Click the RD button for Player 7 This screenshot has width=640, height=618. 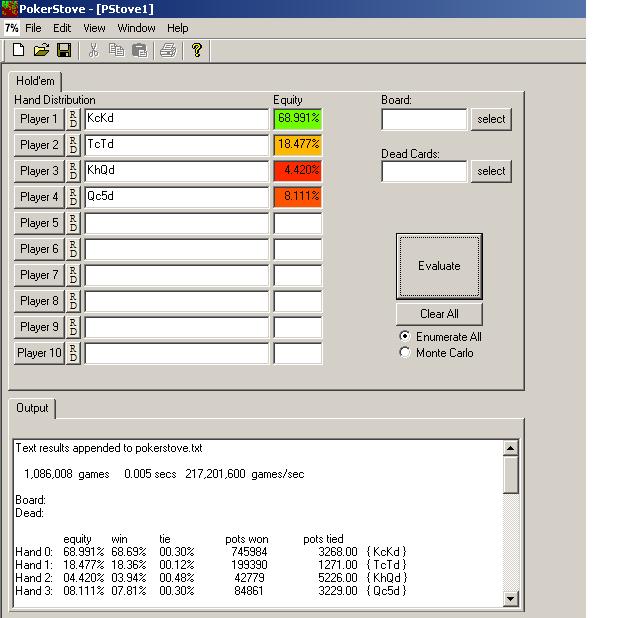(x=73, y=275)
